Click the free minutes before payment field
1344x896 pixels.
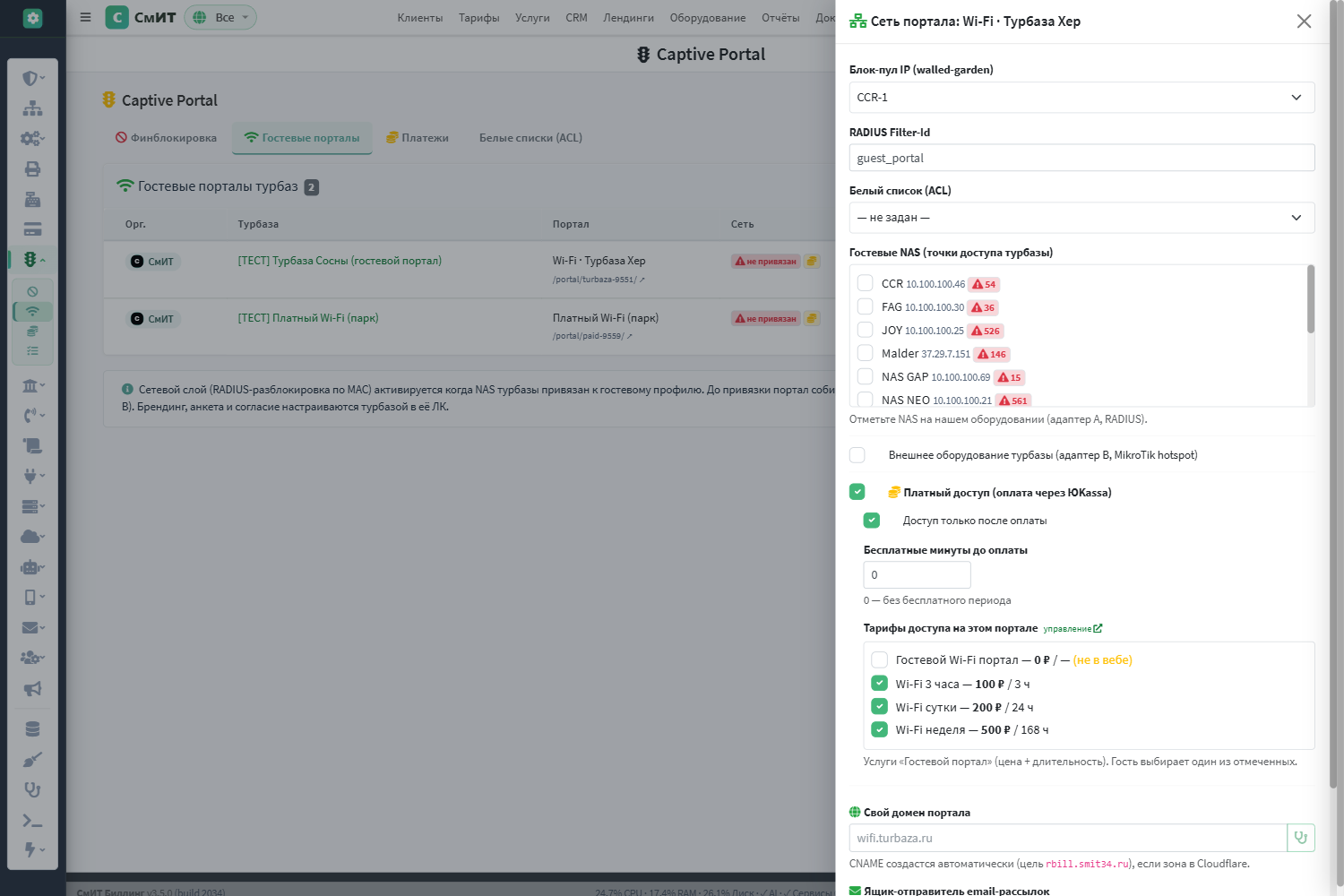[917, 575]
